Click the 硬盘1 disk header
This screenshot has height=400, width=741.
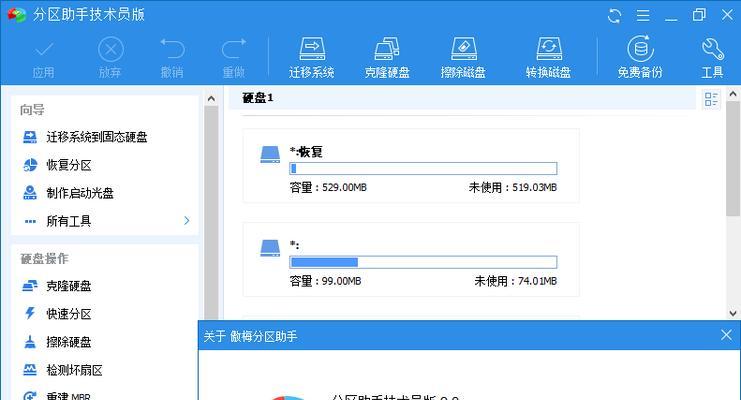(258, 98)
